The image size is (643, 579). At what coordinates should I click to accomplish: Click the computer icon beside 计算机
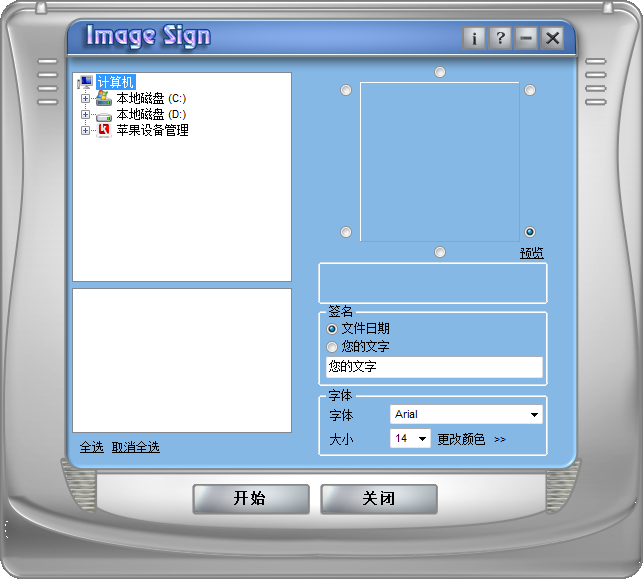pos(85,82)
